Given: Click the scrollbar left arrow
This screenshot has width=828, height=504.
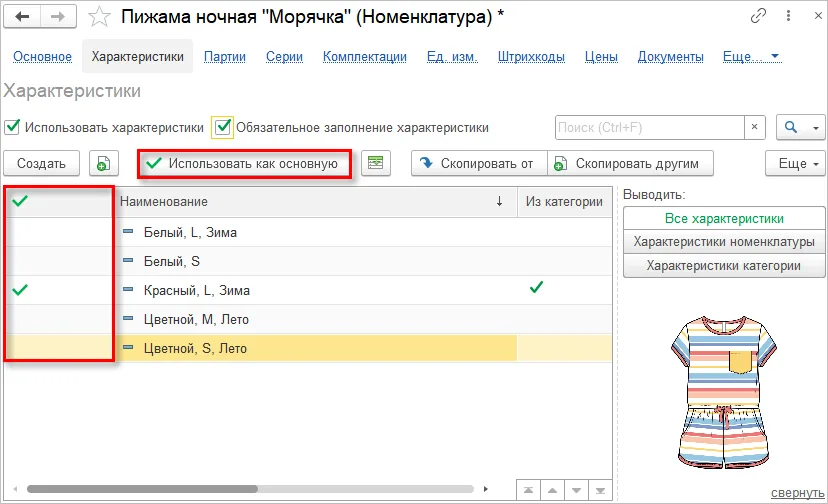Looking at the screenshot, I should [x=15, y=489].
